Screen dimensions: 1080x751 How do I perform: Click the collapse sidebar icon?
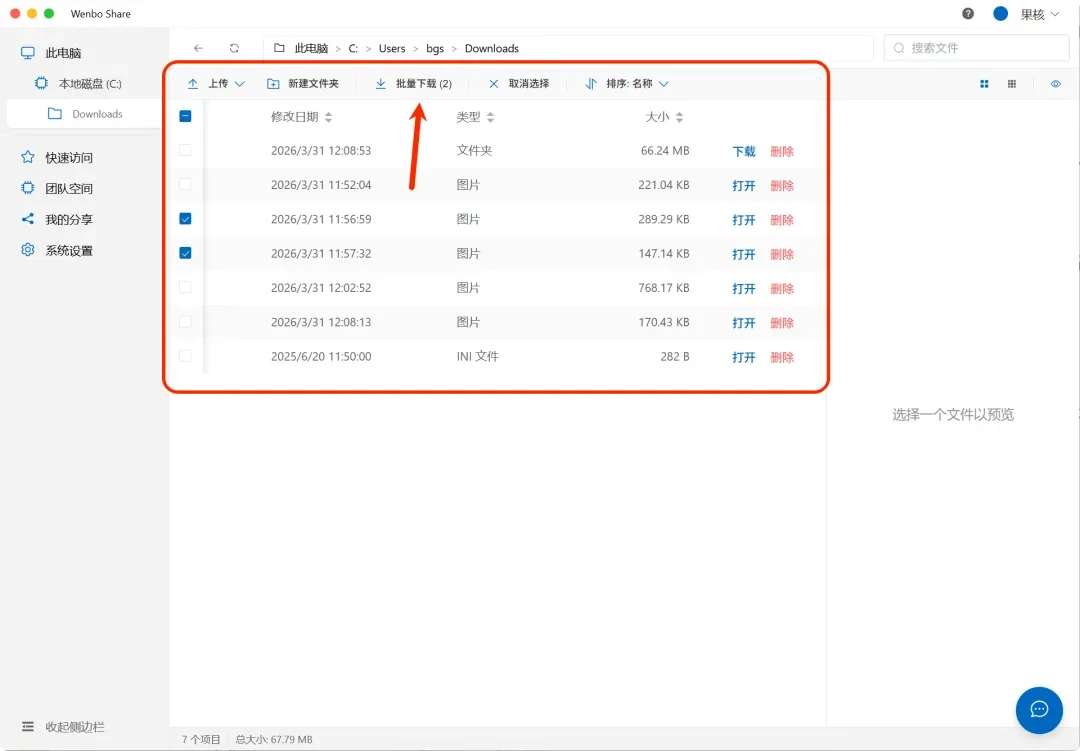[x=28, y=726]
